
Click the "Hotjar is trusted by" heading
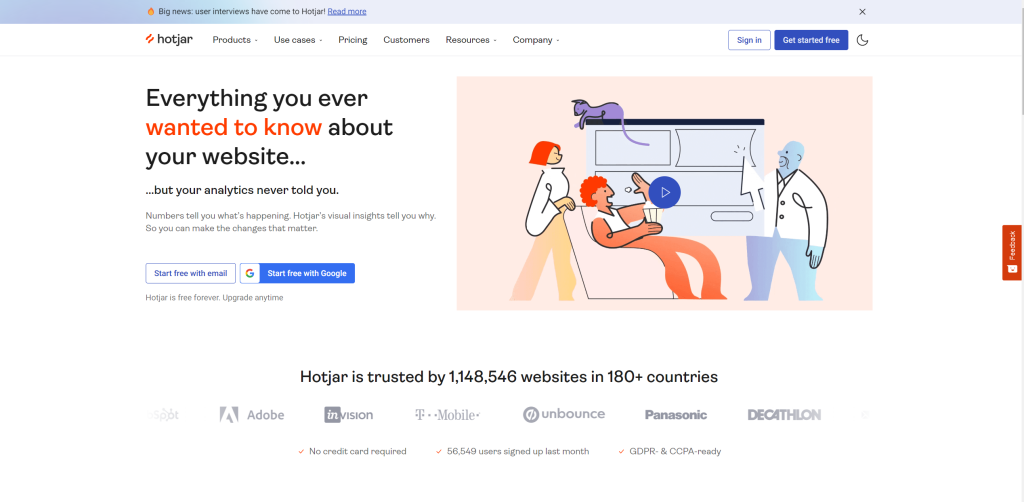pyautogui.click(x=509, y=377)
